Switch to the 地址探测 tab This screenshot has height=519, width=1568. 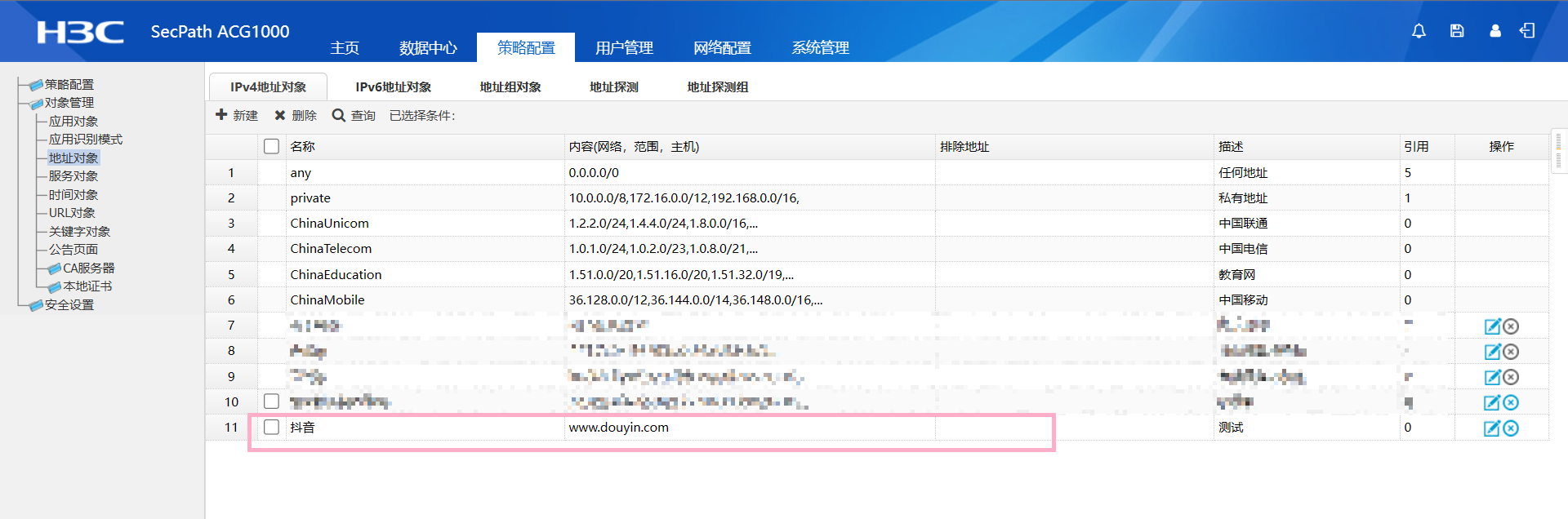click(614, 87)
